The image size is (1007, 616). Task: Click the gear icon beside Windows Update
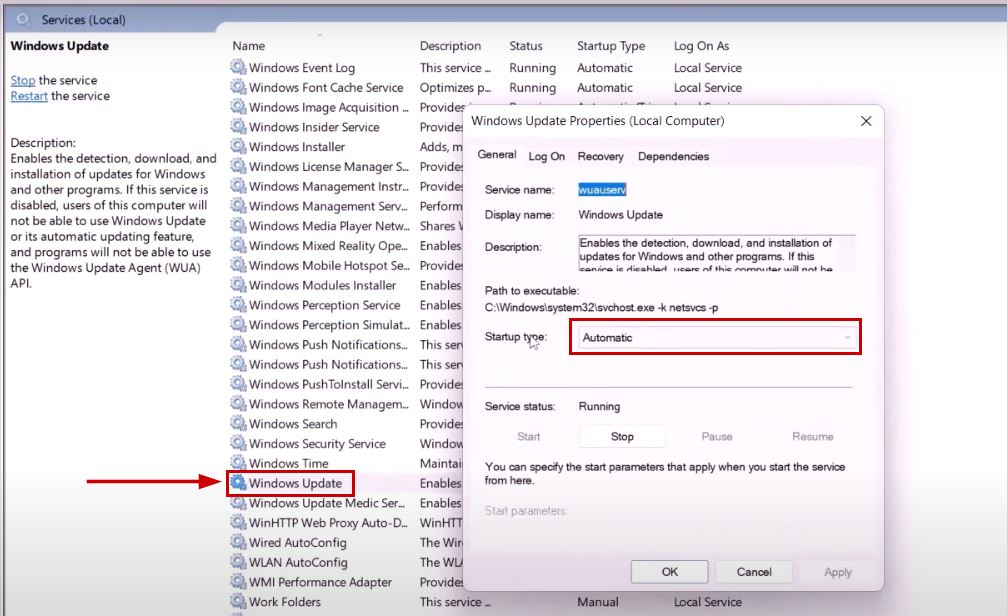point(238,482)
